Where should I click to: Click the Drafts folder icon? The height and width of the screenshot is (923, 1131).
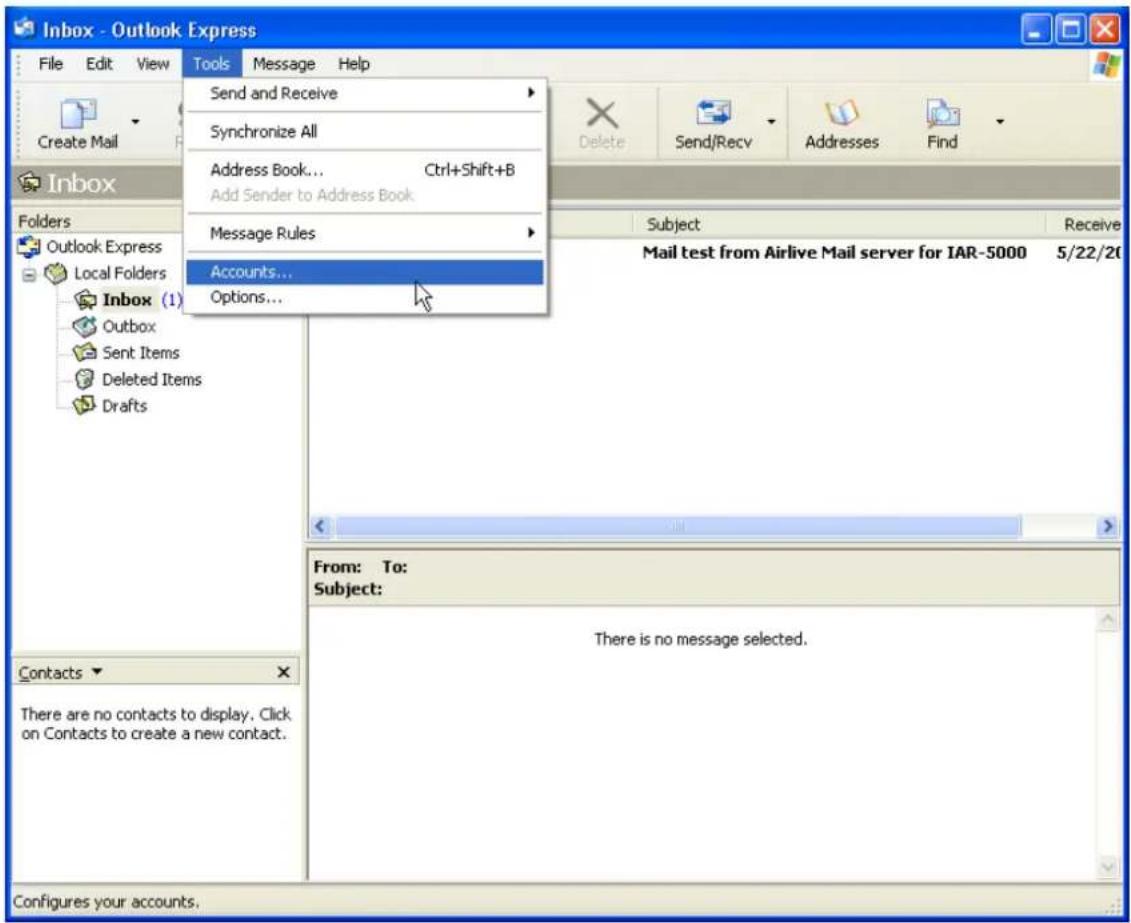84,405
